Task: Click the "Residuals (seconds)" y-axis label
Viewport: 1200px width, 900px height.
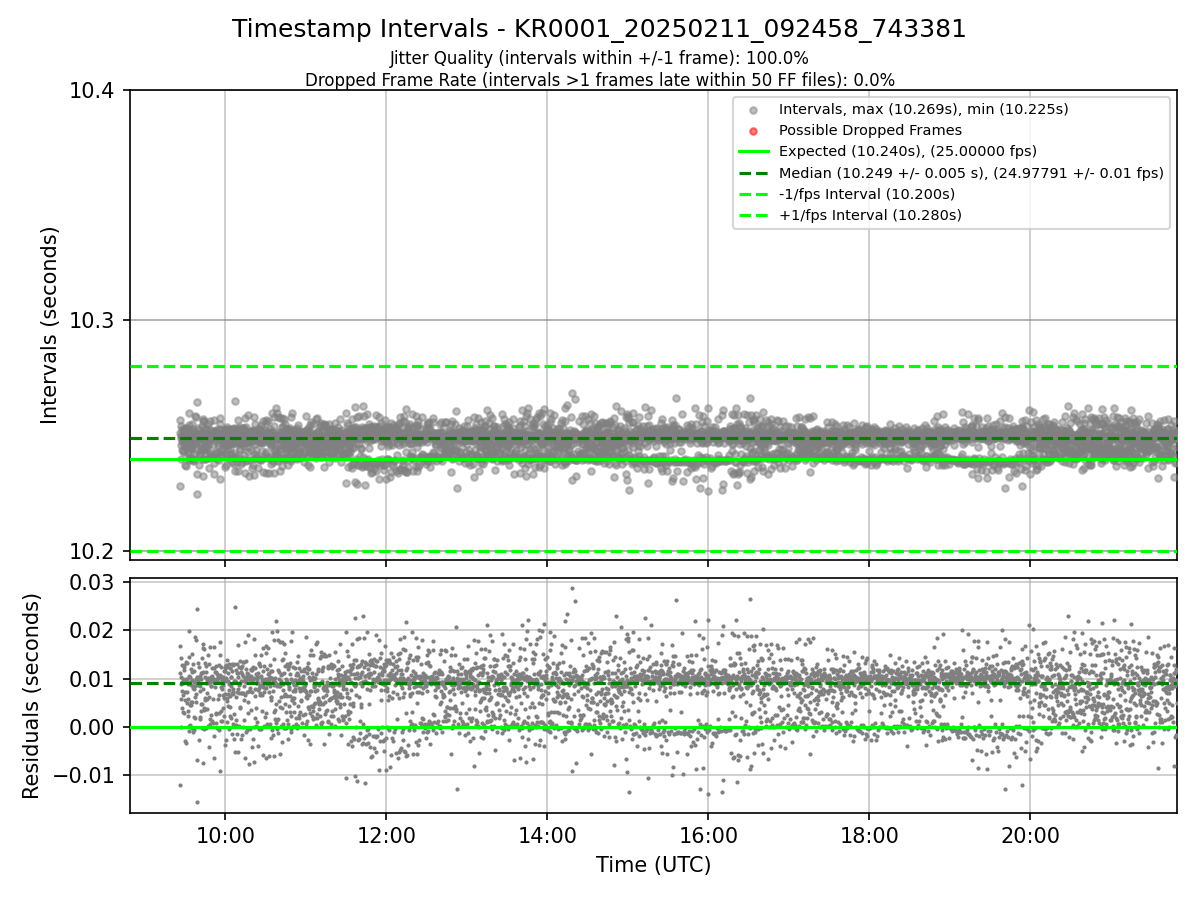Action: pyautogui.click(x=31, y=696)
